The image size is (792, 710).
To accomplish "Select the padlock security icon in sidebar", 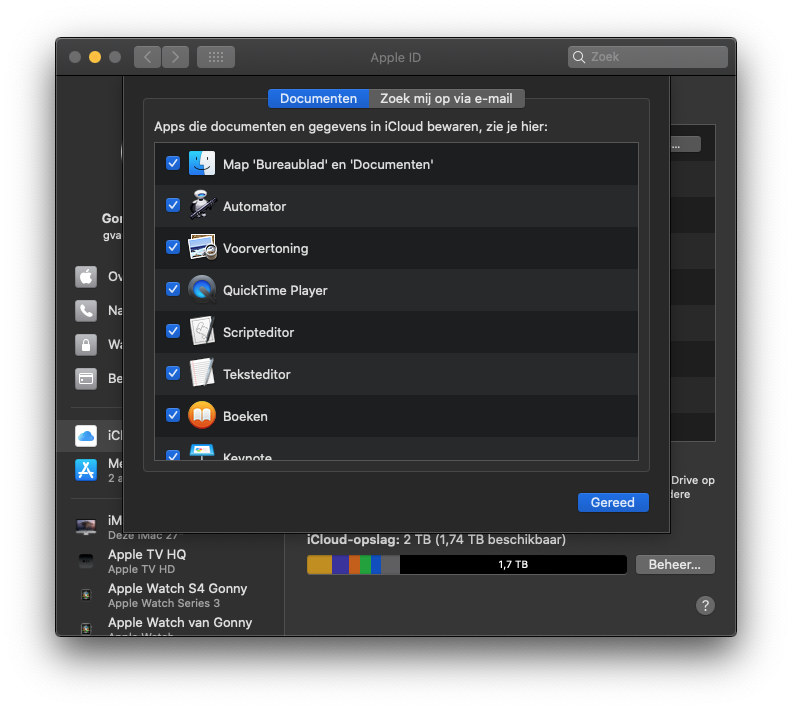I will point(86,344).
